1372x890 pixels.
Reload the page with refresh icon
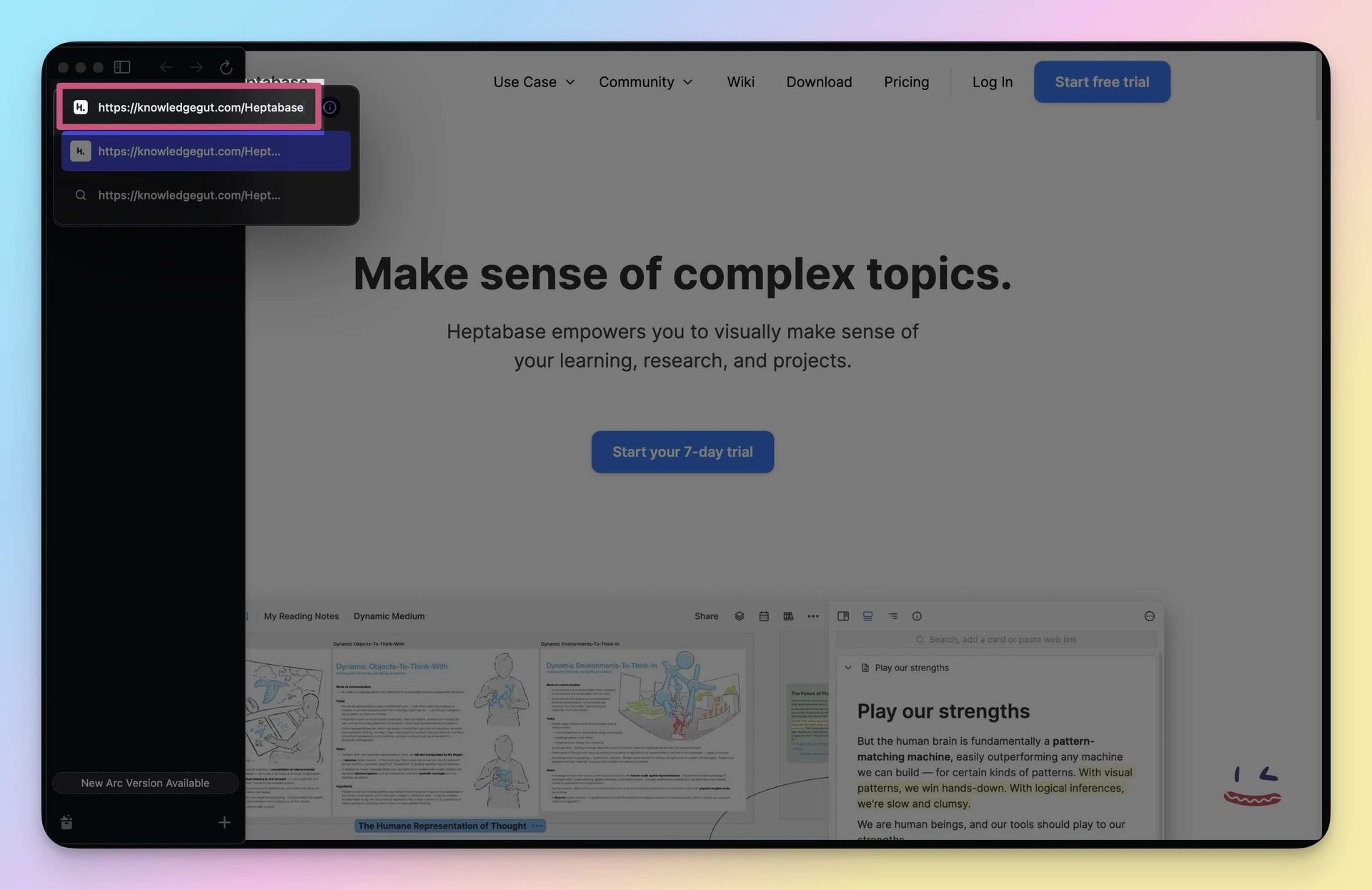pyautogui.click(x=226, y=67)
